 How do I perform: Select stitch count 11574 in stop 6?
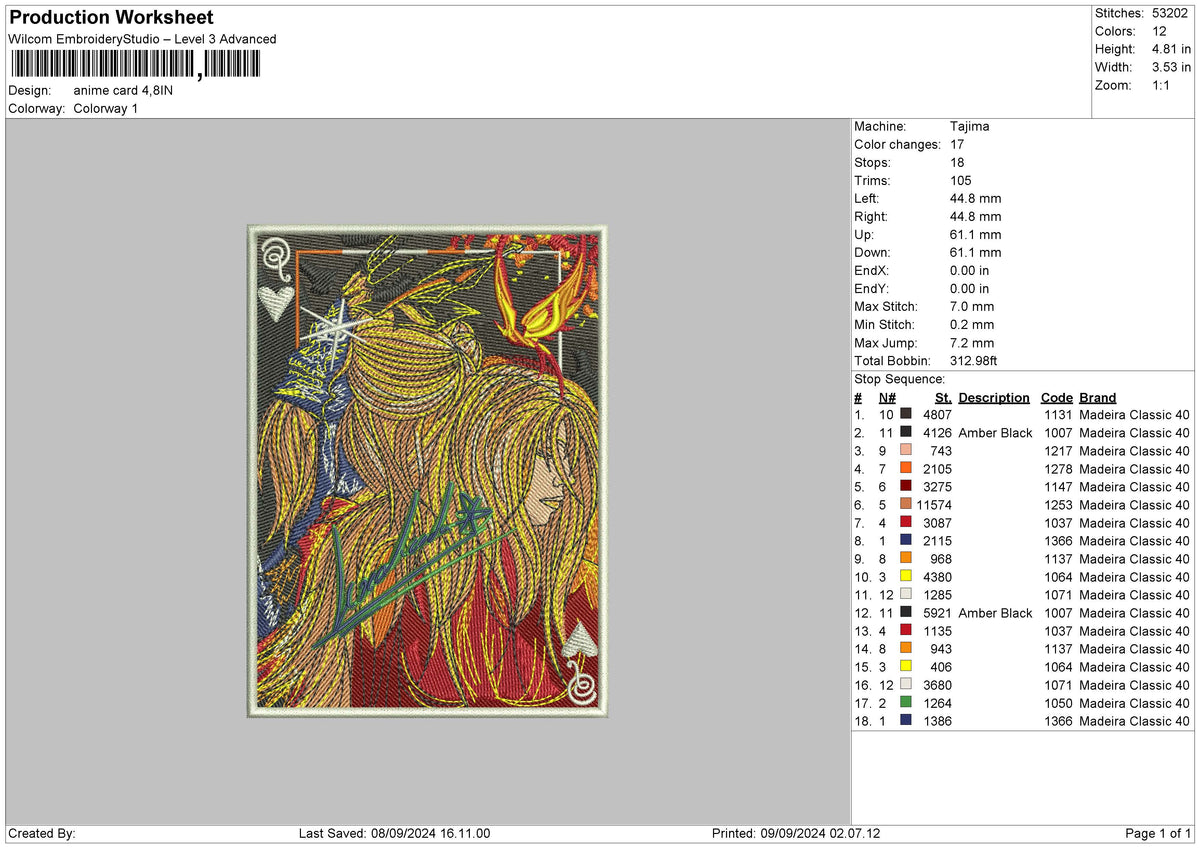pos(934,504)
